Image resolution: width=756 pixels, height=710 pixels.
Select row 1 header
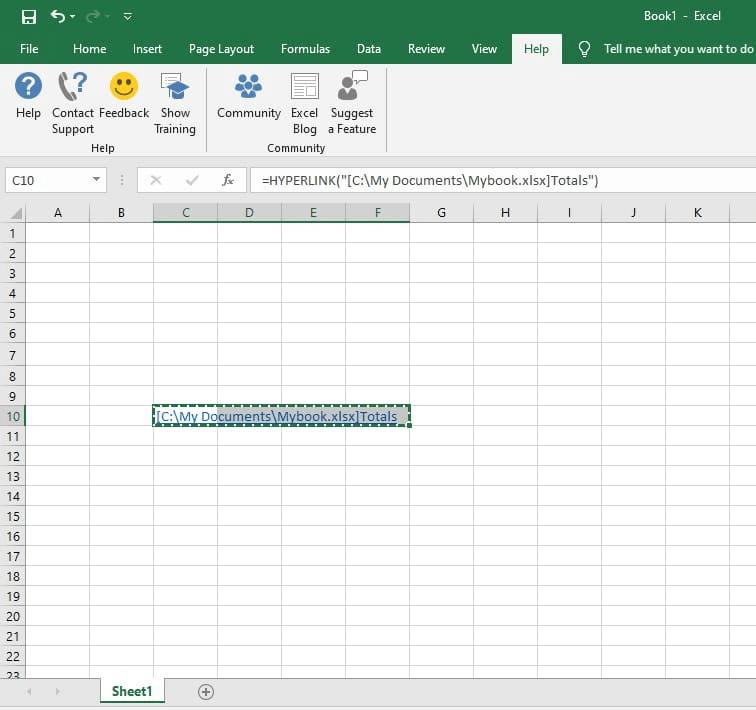(x=13, y=233)
